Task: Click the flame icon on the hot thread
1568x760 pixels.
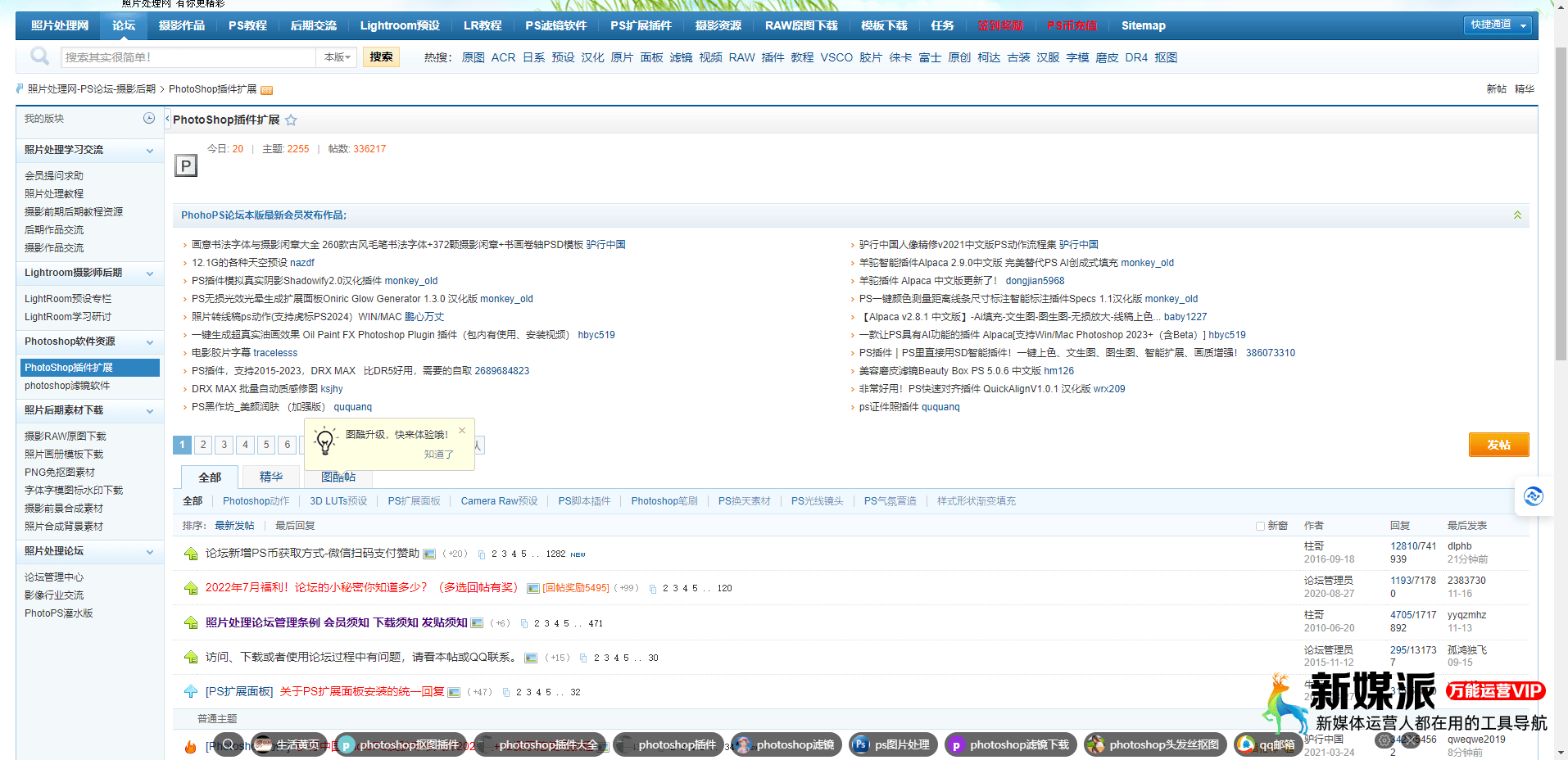Action: [x=190, y=746]
